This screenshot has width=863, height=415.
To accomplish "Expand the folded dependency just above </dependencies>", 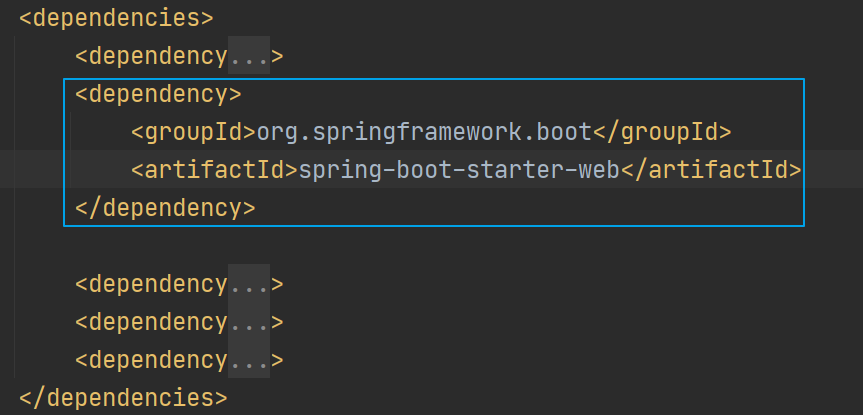I will 249,359.
